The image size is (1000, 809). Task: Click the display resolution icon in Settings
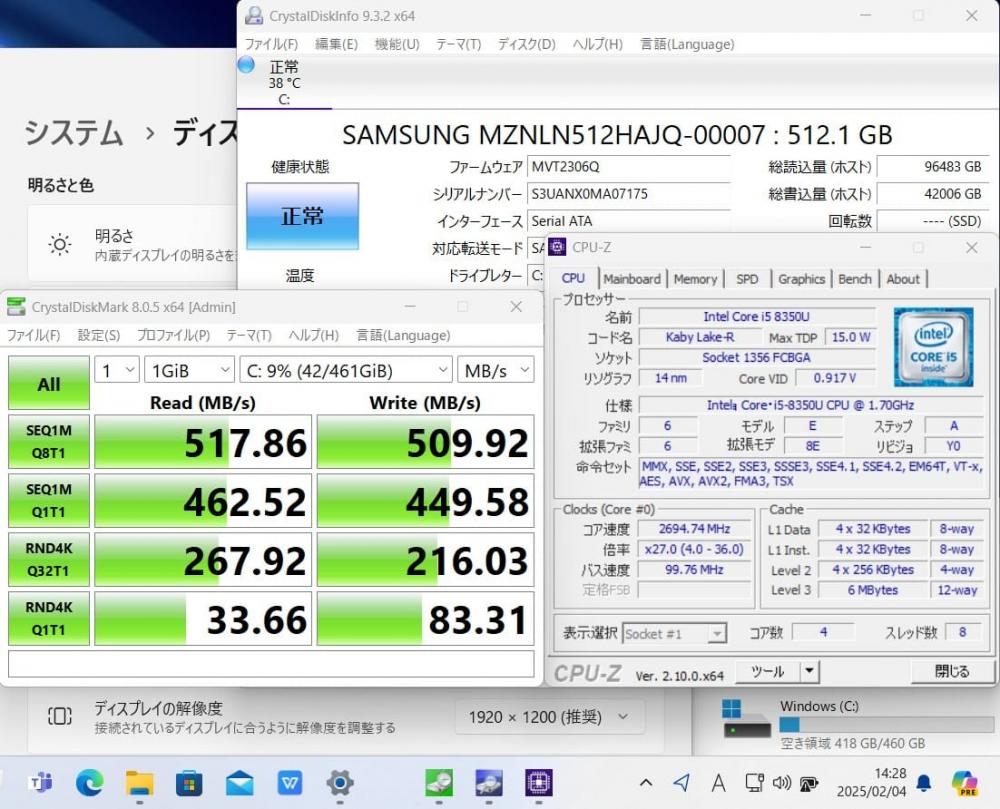point(60,717)
